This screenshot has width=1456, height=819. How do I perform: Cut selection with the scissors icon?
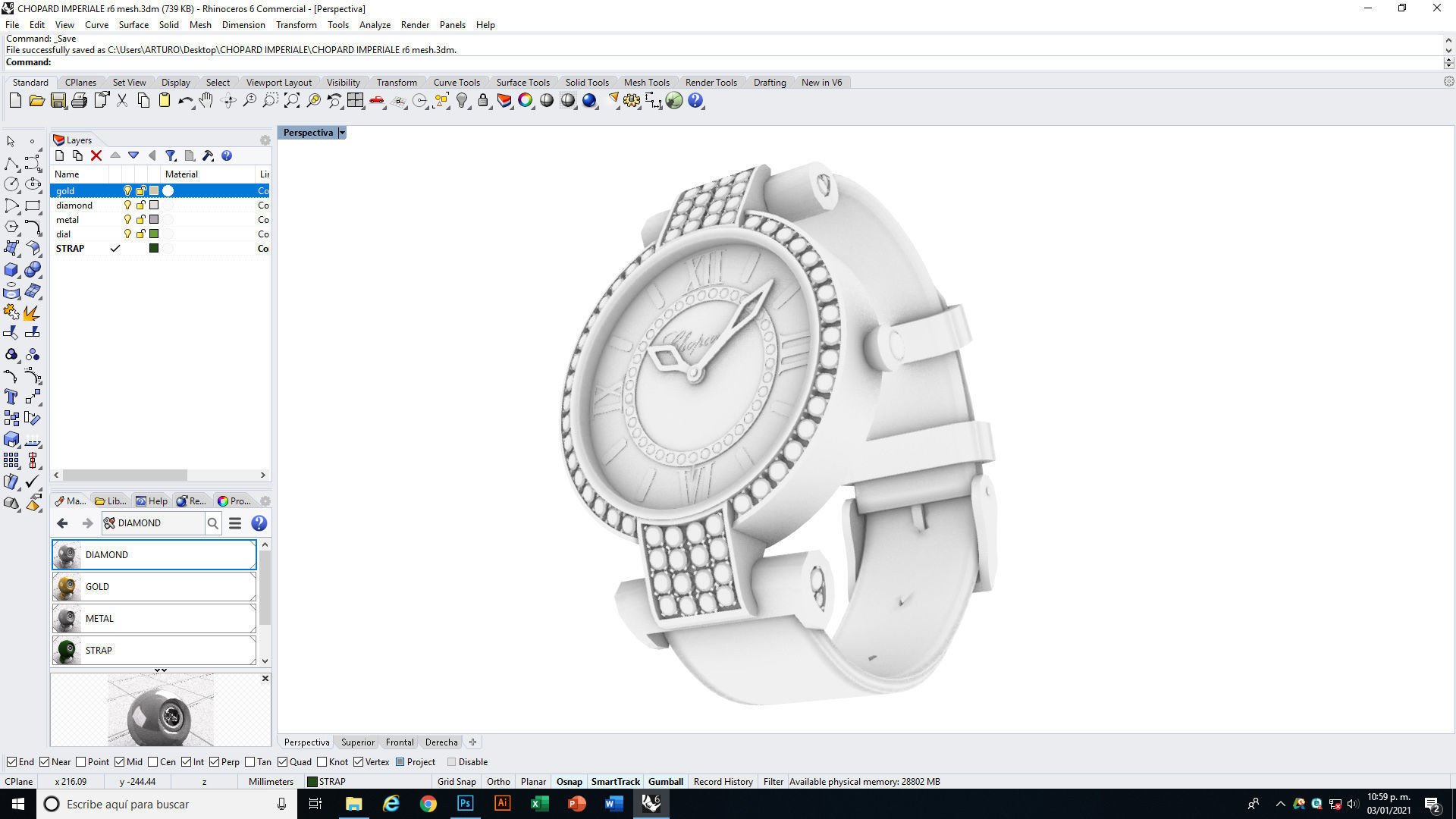[121, 100]
